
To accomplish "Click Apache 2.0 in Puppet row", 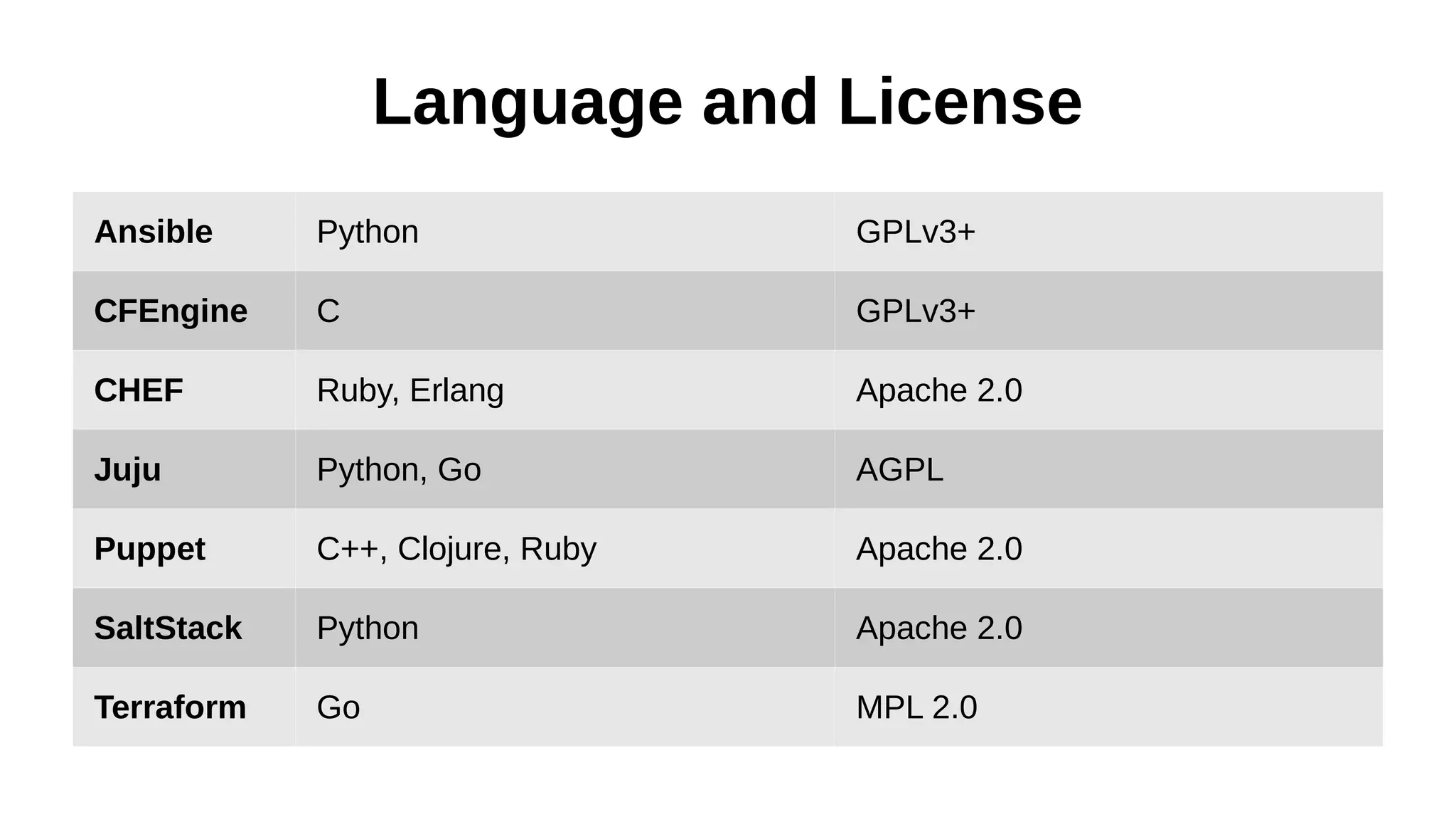I will (939, 549).
